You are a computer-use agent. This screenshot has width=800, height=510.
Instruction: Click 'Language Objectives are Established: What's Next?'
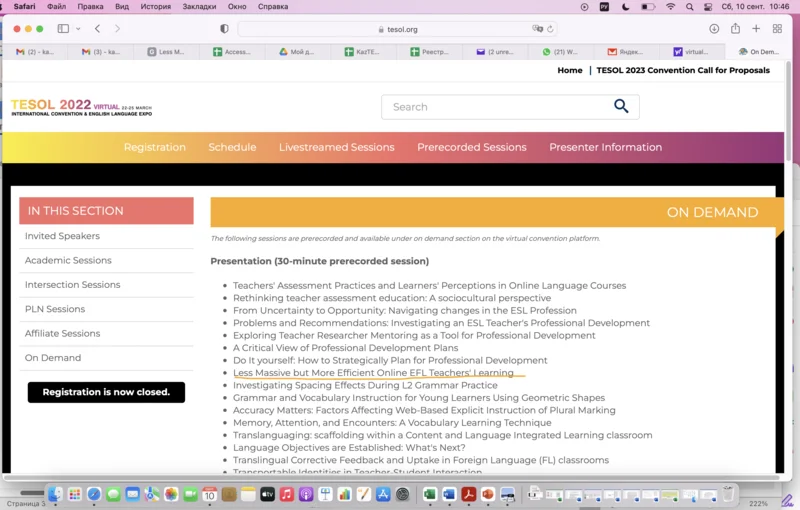point(349,448)
